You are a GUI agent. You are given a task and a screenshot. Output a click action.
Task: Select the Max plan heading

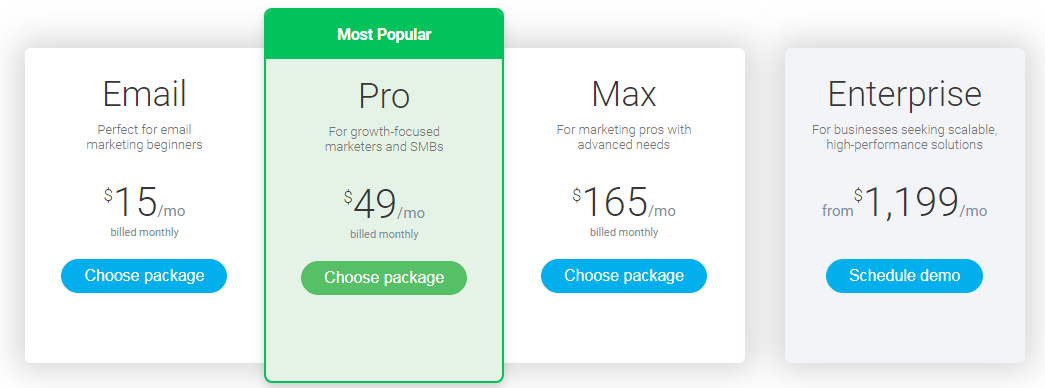(624, 94)
